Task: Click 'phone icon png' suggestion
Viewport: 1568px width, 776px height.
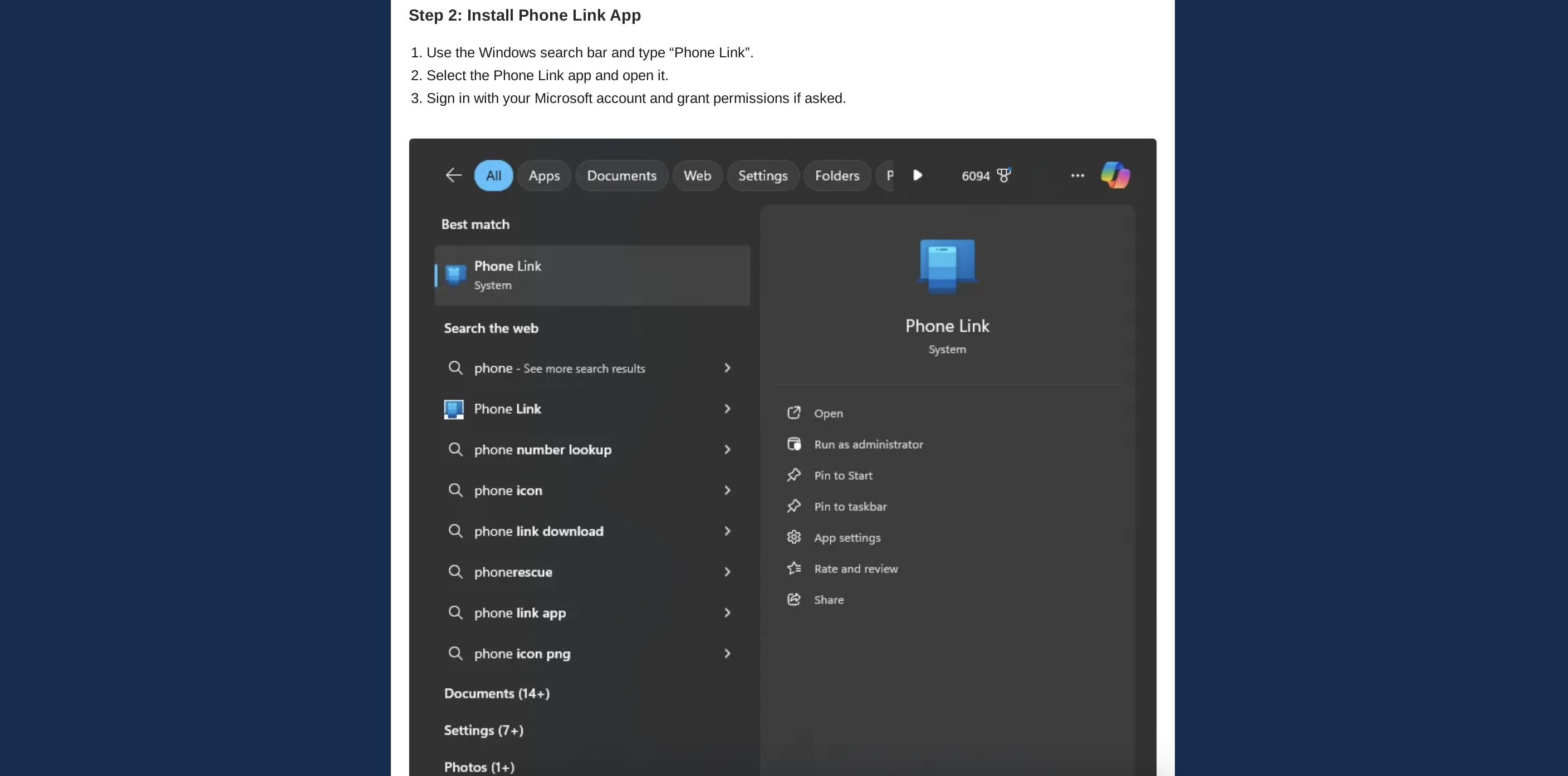Action: click(x=522, y=654)
